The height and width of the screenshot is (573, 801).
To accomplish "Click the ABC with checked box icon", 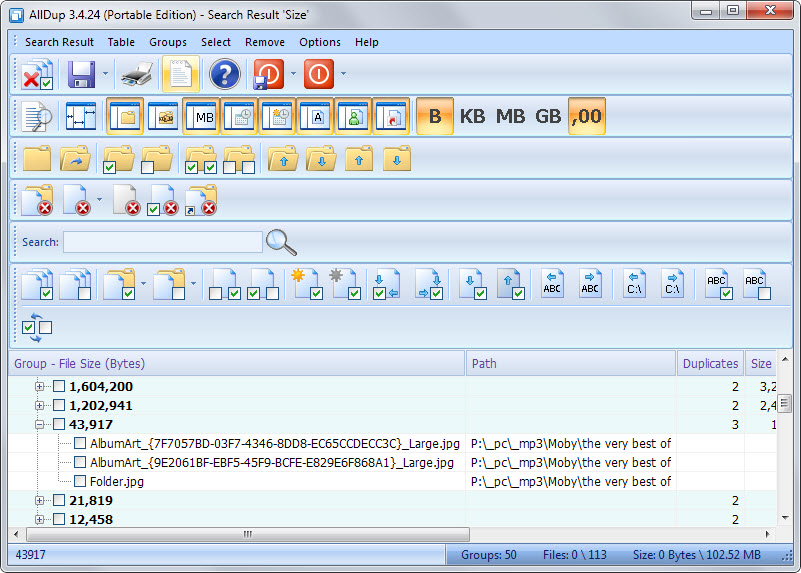I will (719, 284).
